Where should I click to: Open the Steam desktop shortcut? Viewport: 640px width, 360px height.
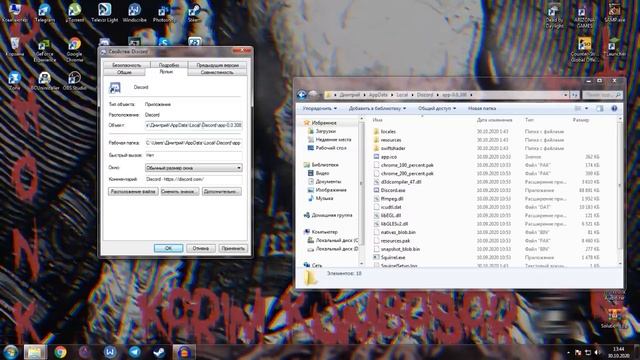click(x=194, y=13)
